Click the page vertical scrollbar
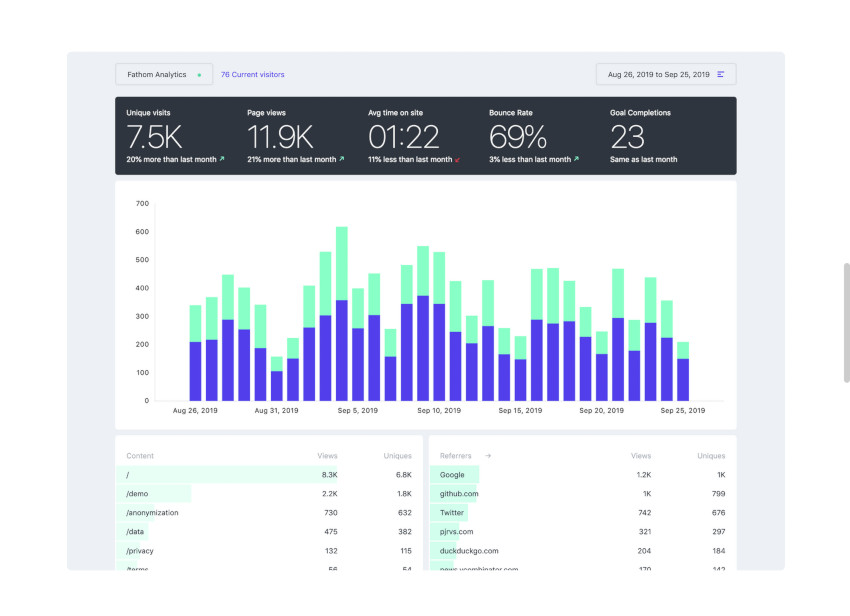 click(846, 322)
